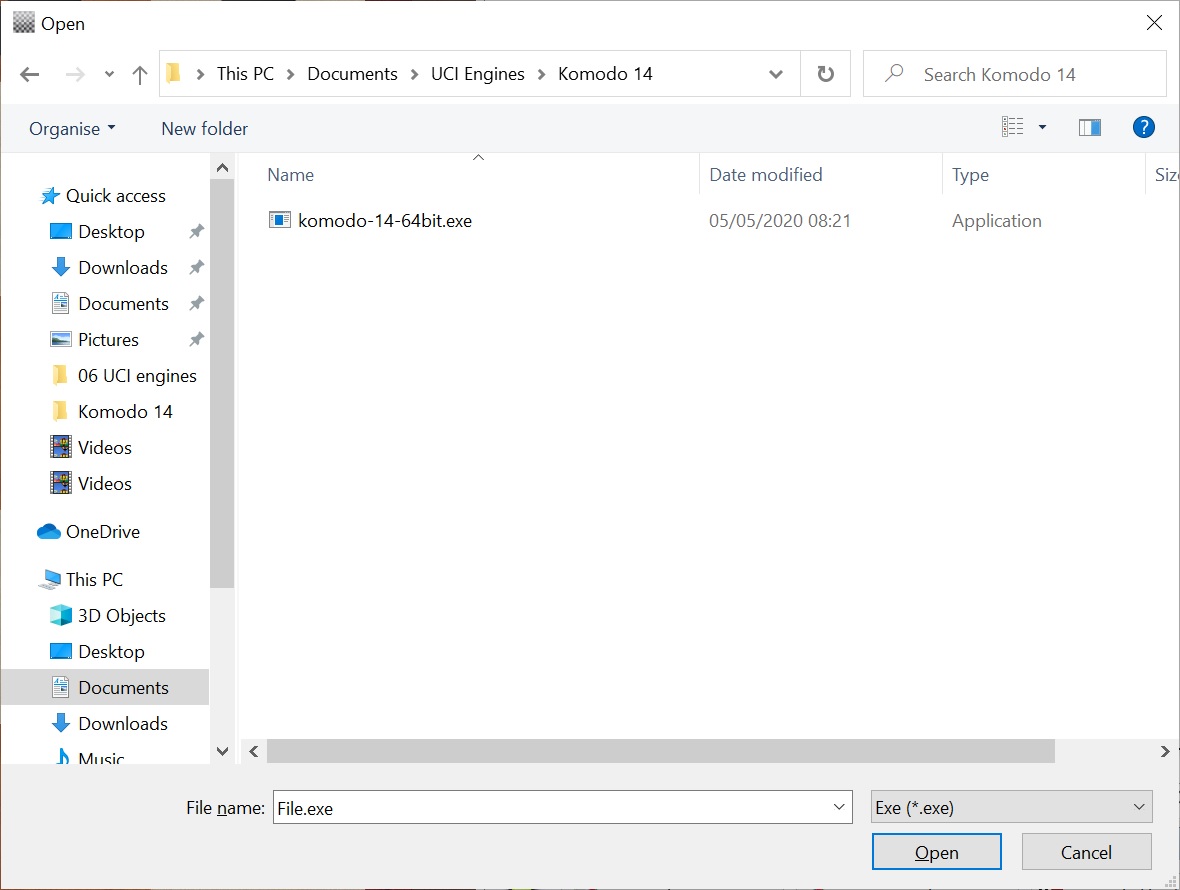Select the komodo-14-64bit.exe file

click(x=384, y=221)
